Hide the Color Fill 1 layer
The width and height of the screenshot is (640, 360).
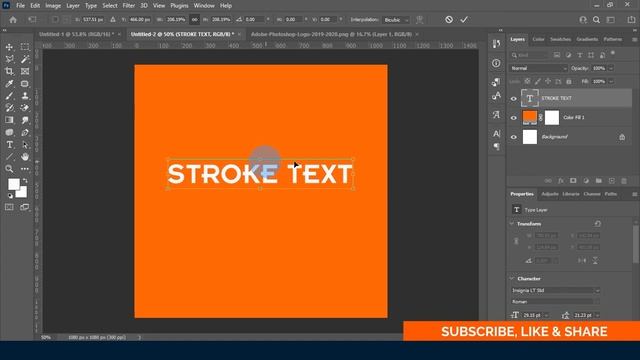(x=513, y=118)
